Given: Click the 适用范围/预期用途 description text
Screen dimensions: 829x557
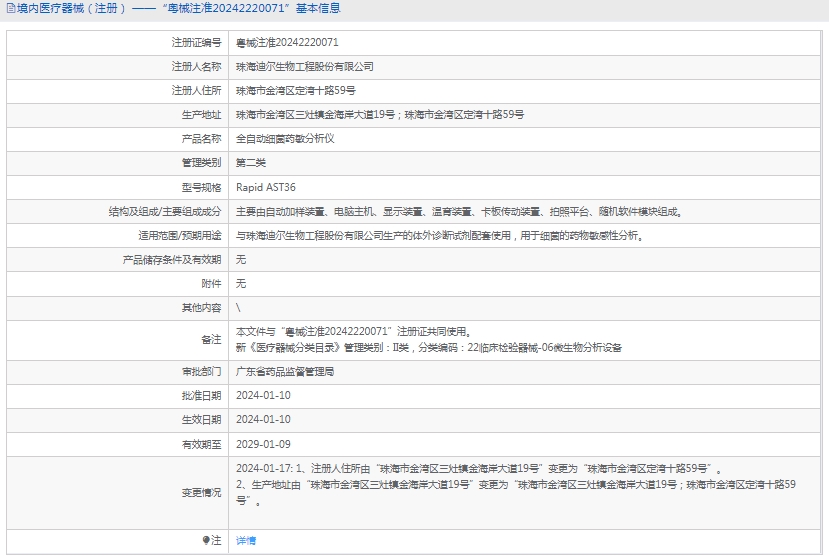Looking at the screenshot, I should (439, 236).
